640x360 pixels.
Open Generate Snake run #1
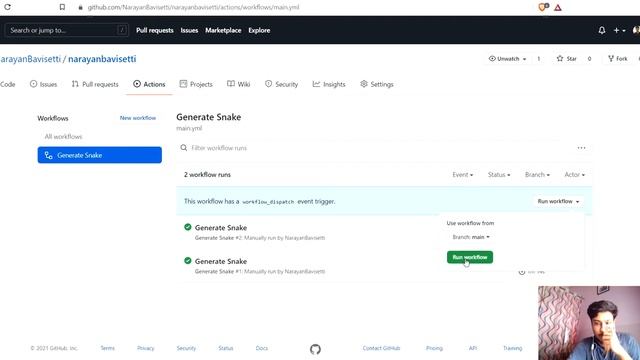[221, 261]
